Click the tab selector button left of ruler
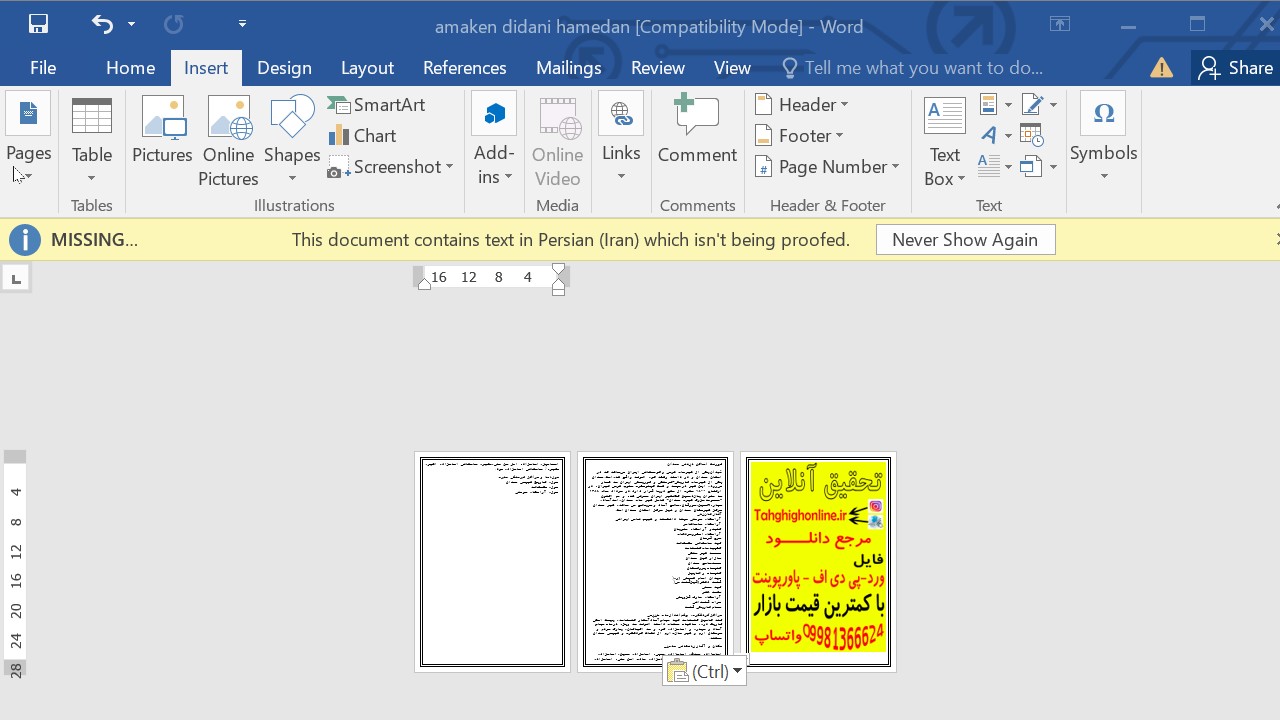The image size is (1280, 720). 16,278
